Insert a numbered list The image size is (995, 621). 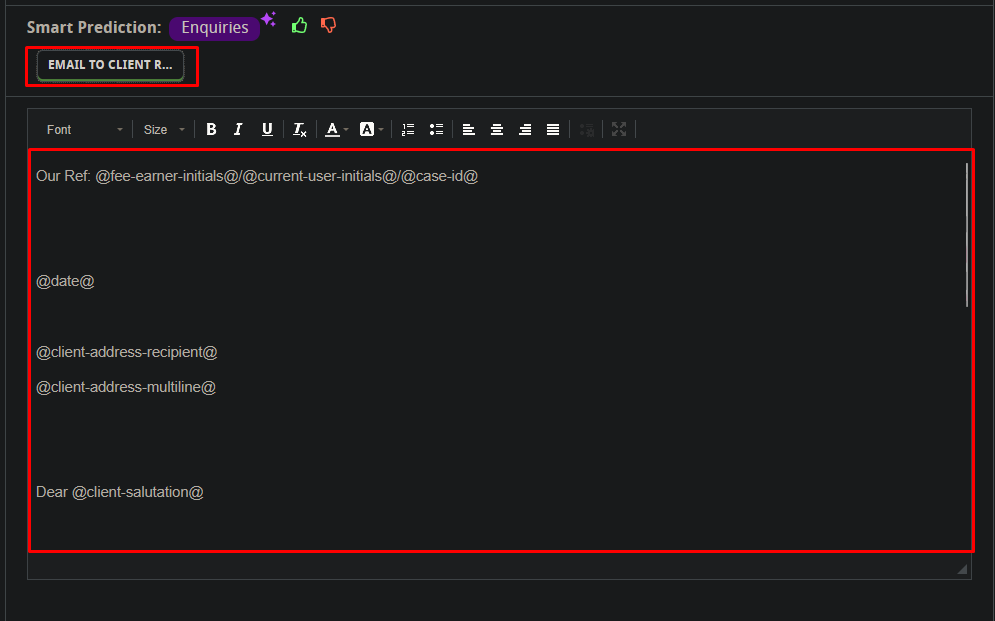pyautogui.click(x=407, y=129)
